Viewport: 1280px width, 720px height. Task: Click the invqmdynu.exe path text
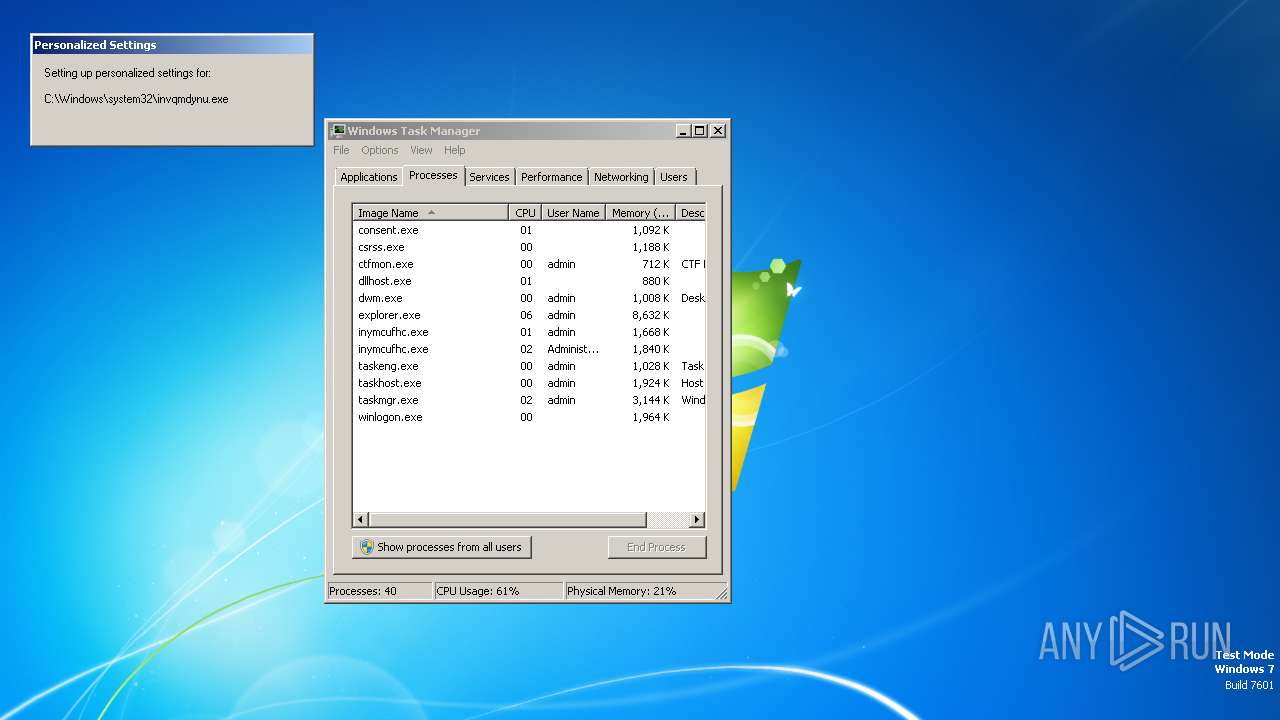(136, 99)
